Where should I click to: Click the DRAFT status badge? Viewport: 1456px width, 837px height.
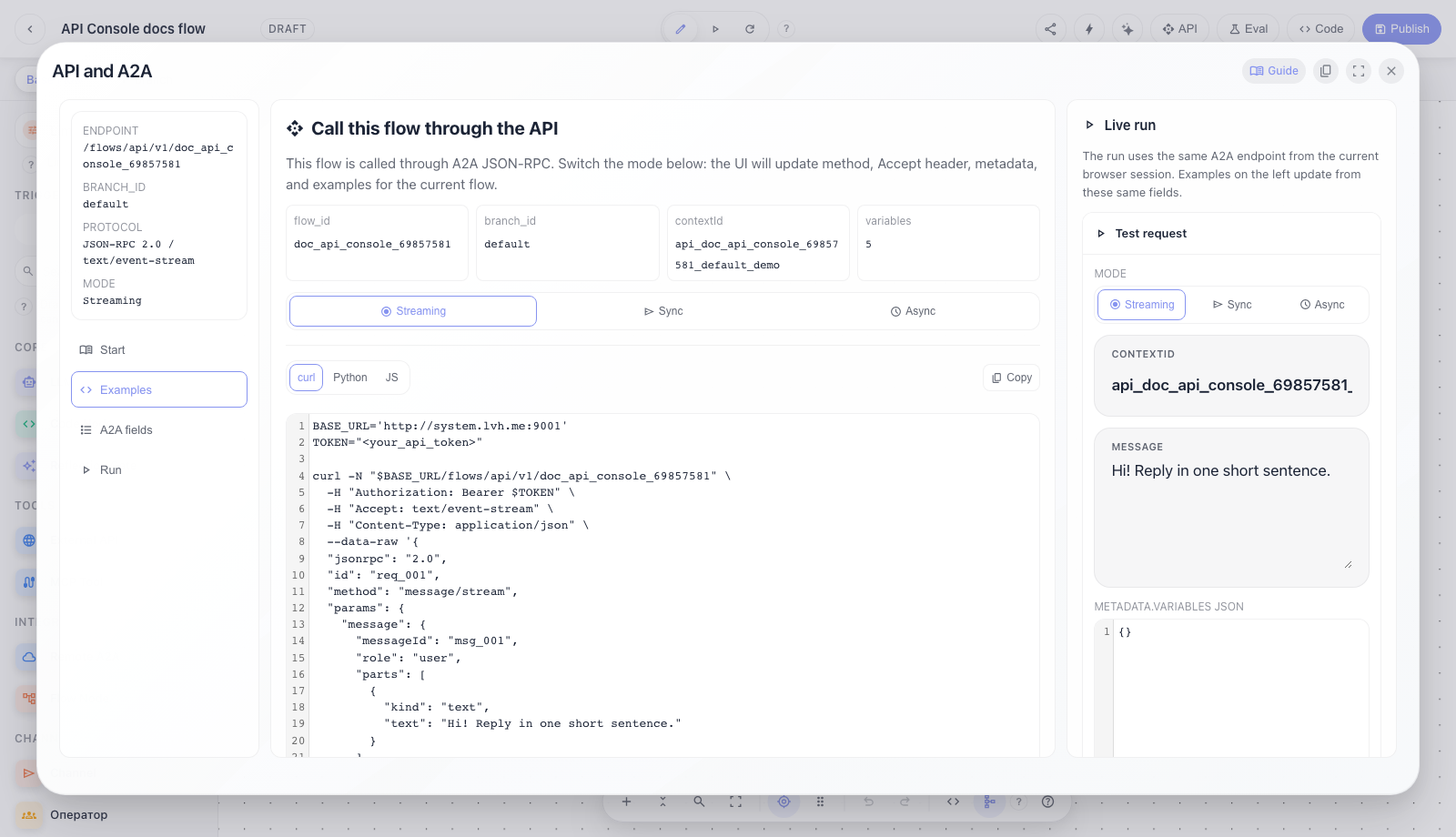point(288,29)
